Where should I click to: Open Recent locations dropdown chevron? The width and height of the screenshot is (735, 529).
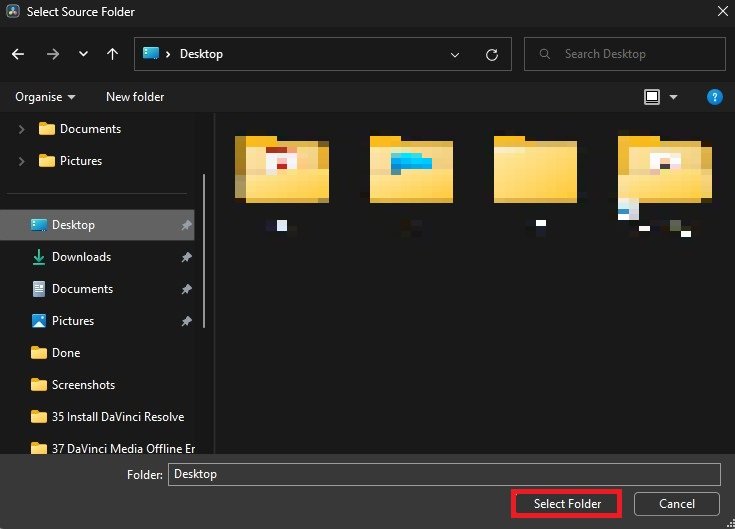pos(82,54)
